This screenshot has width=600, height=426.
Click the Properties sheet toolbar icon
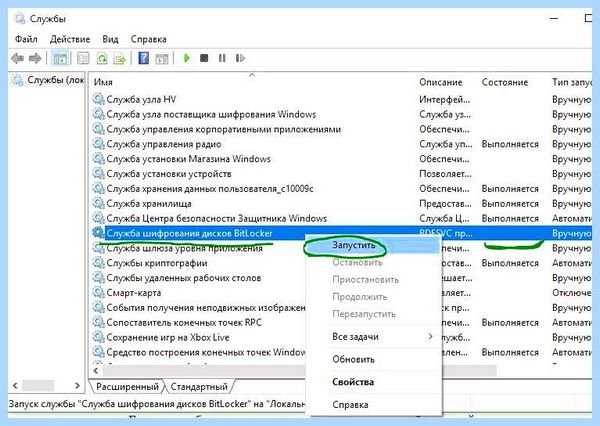pos(83,59)
